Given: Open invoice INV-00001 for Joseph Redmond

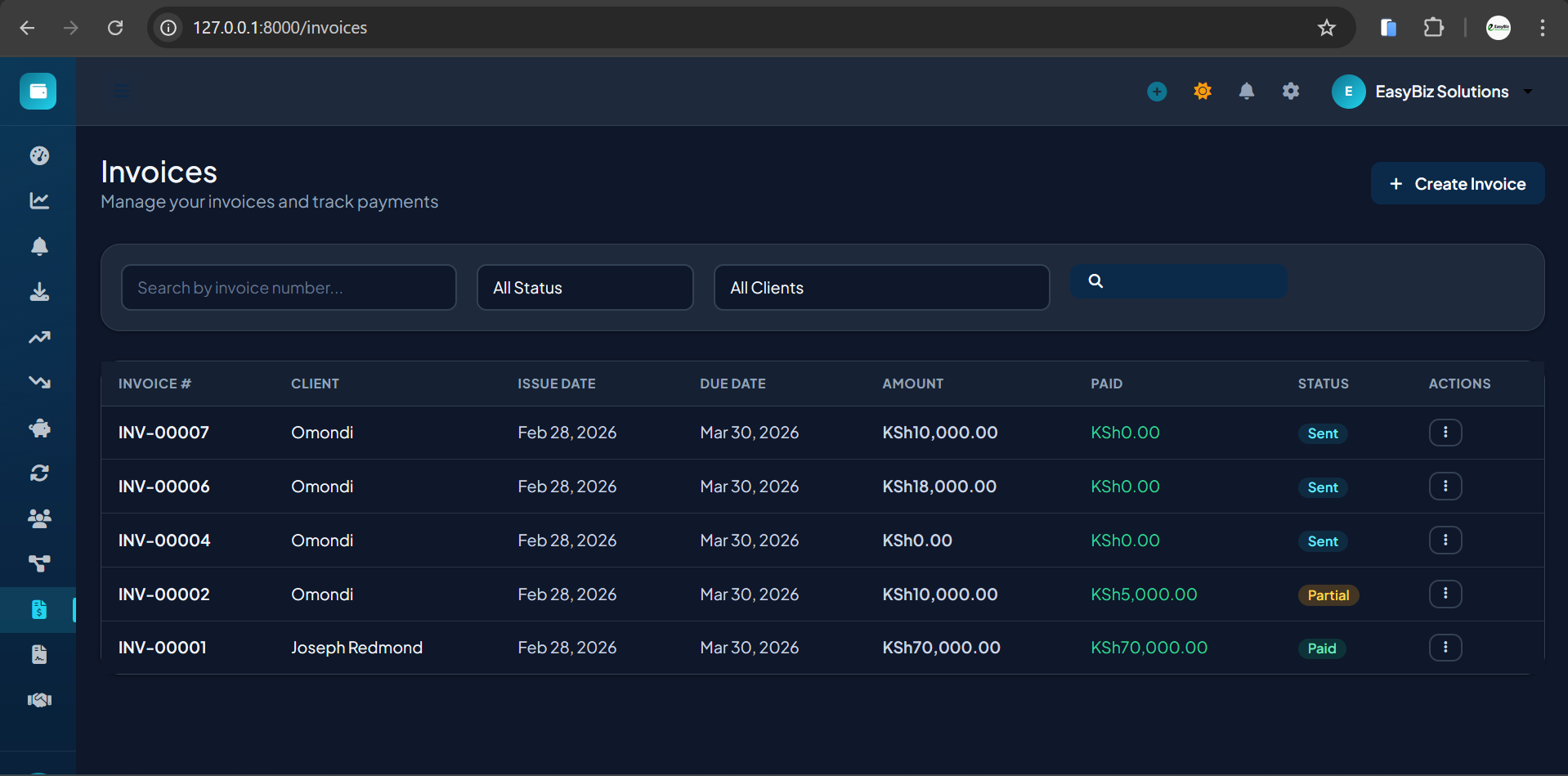Looking at the screenshot, I should point(162,647).
